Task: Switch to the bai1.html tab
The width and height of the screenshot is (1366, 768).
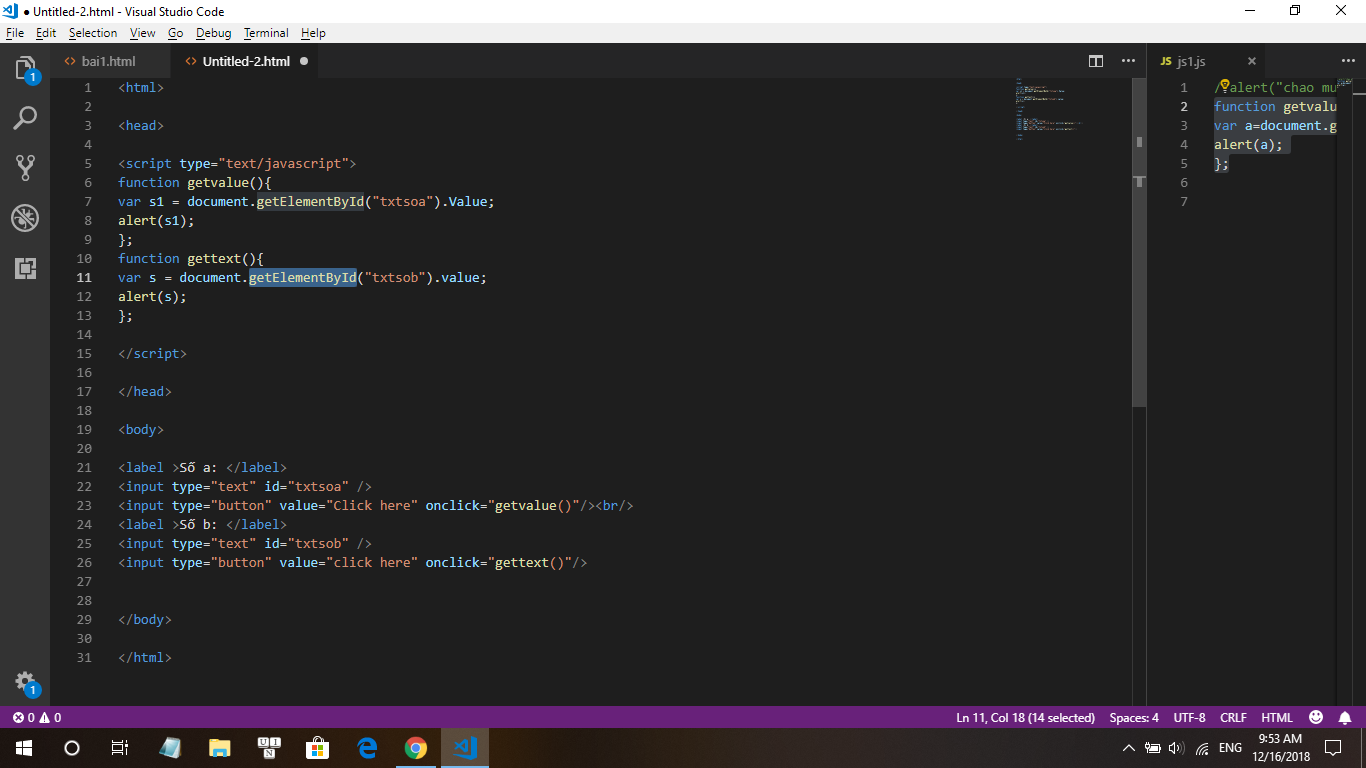Action: [107, 61]
